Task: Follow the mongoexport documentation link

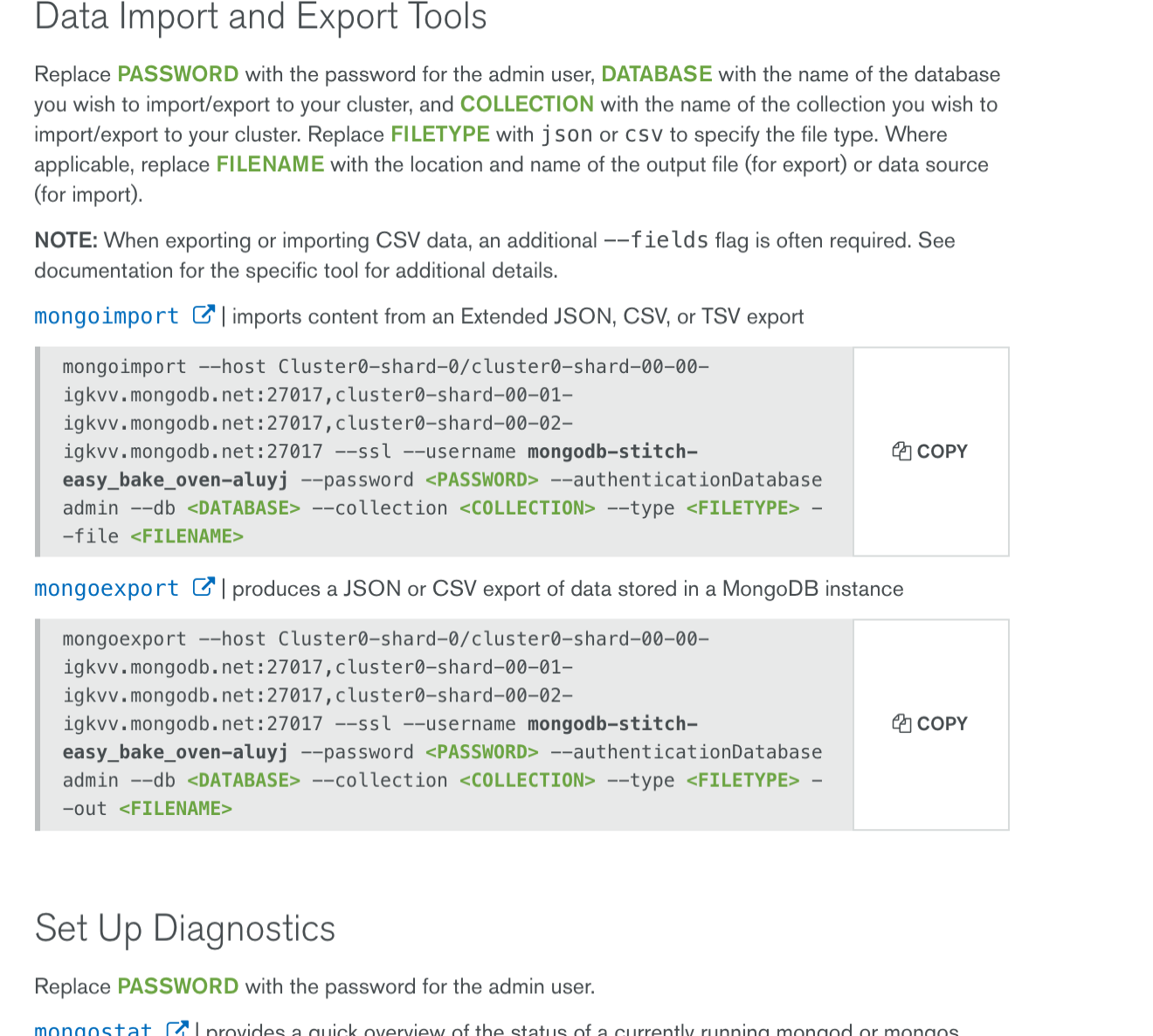Action: [x=107, y=589]
